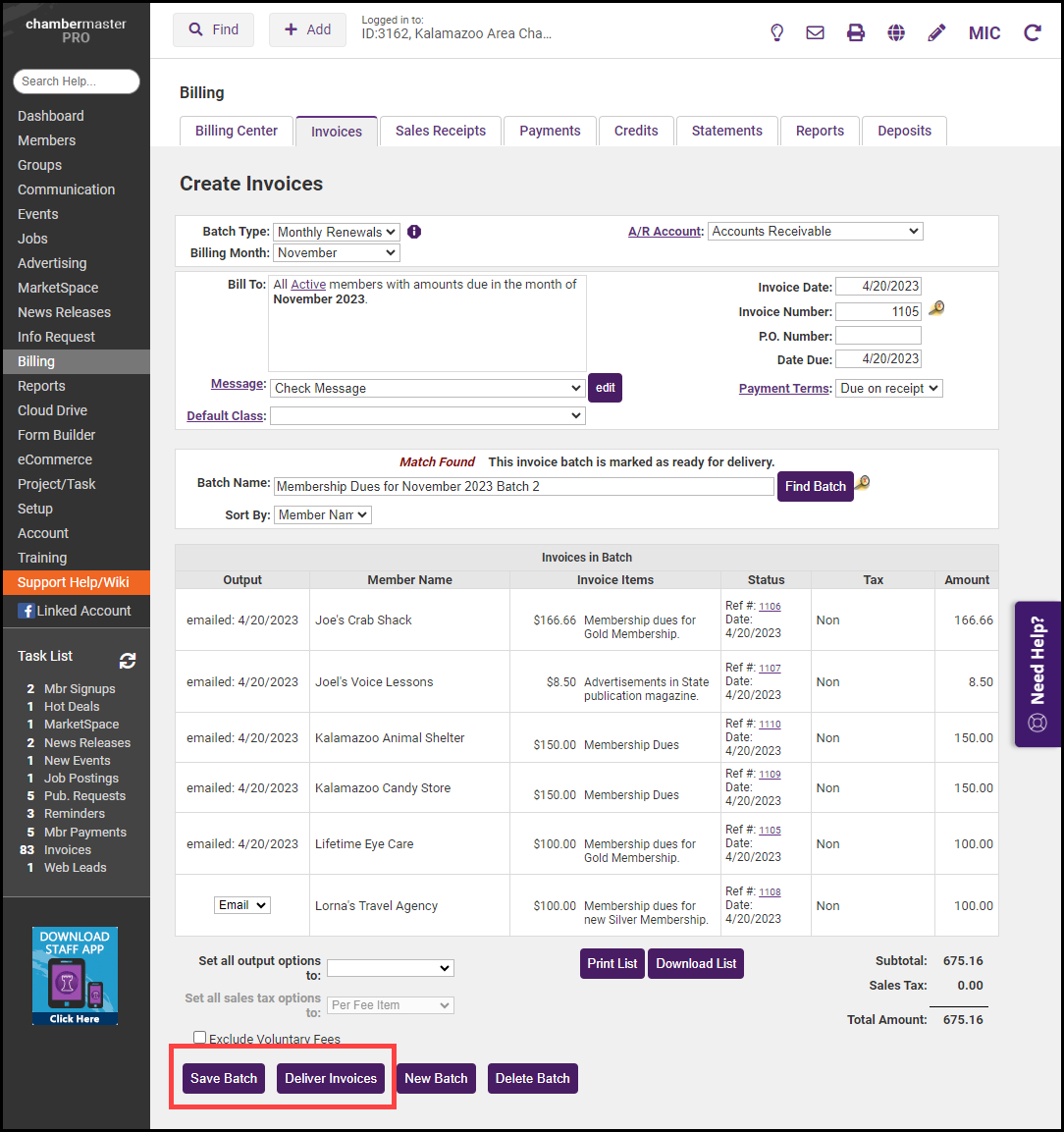Open invoice Ref # 1106 link
Image resolution: width=1064 pixels, height=1132 pixels.
[770, 607]
